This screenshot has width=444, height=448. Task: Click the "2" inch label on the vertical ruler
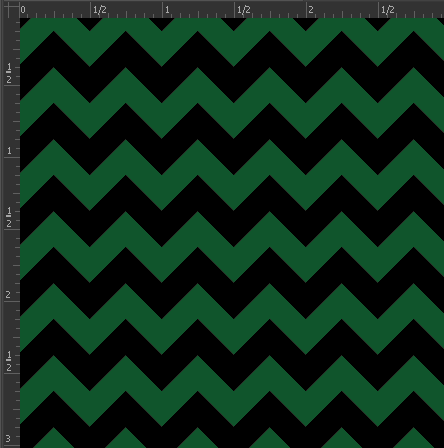8,295
